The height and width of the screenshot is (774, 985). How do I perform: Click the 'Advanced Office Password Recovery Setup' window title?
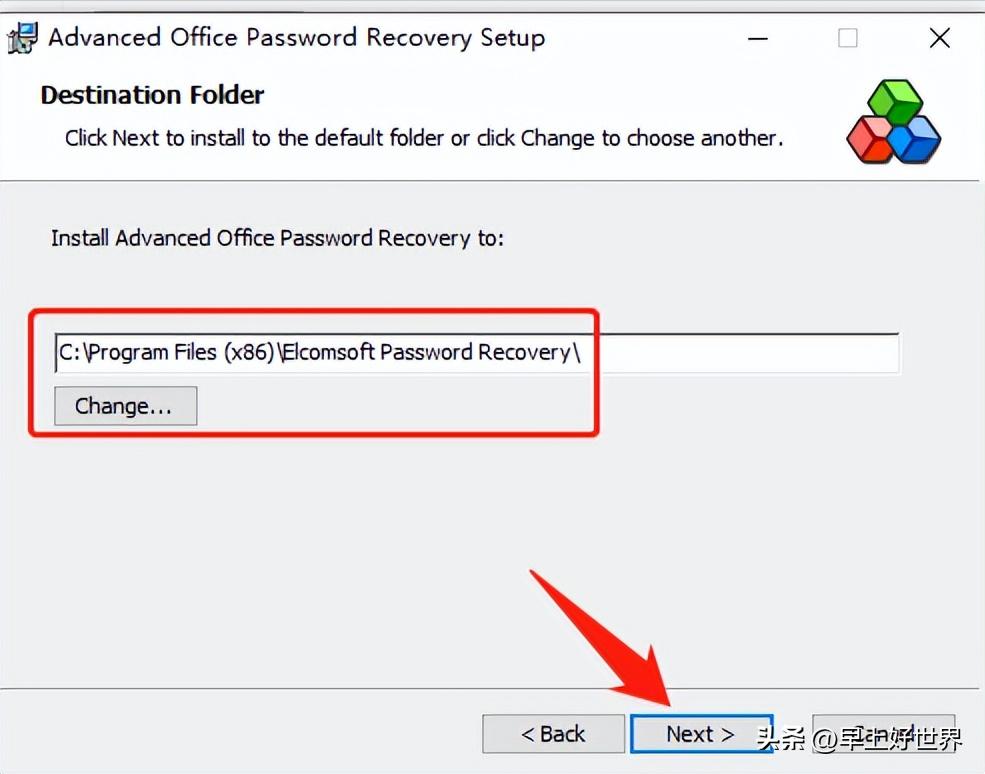point(297,38)
